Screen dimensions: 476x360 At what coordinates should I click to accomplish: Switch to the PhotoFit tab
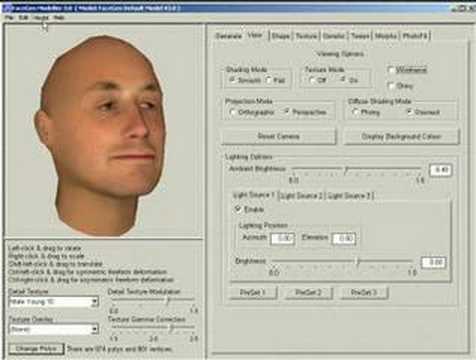415,36
